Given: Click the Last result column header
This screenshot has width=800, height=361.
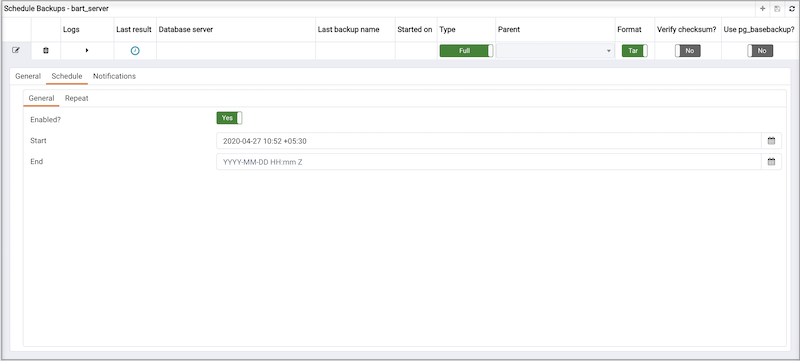Looking at the screenshot, I should pyautogui.click(x=134, y=30).
